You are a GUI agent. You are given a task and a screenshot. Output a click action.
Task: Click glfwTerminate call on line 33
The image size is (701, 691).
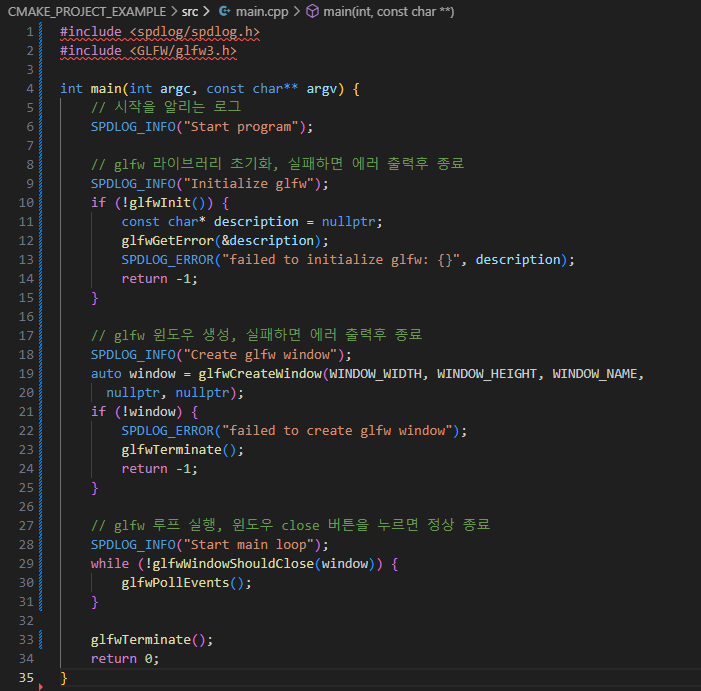[141, 640]
